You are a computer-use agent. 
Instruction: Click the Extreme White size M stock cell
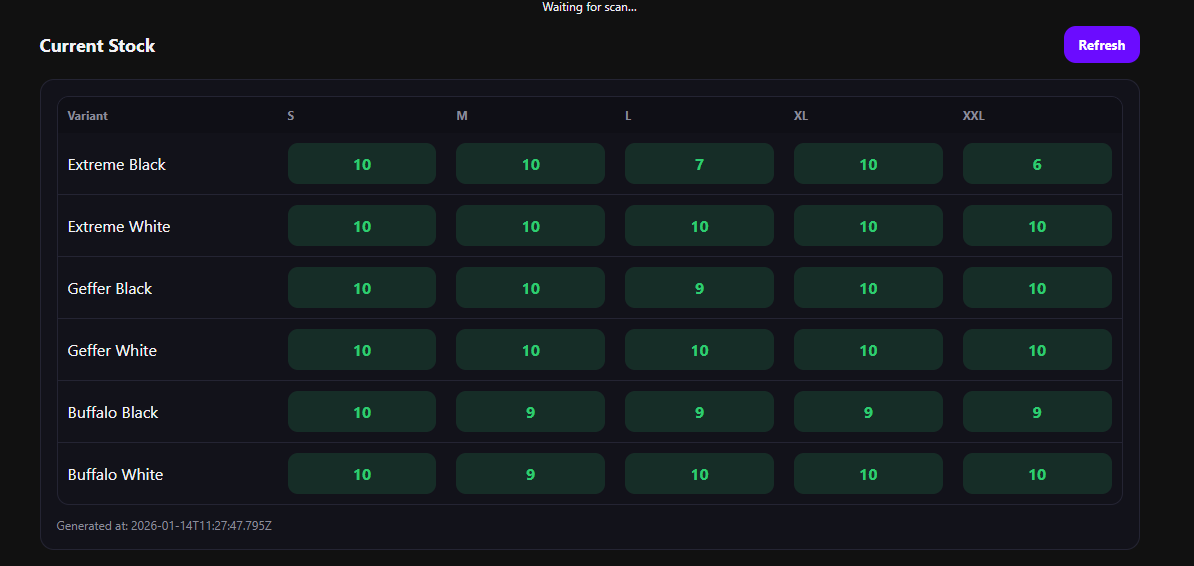tap(531, 225)
